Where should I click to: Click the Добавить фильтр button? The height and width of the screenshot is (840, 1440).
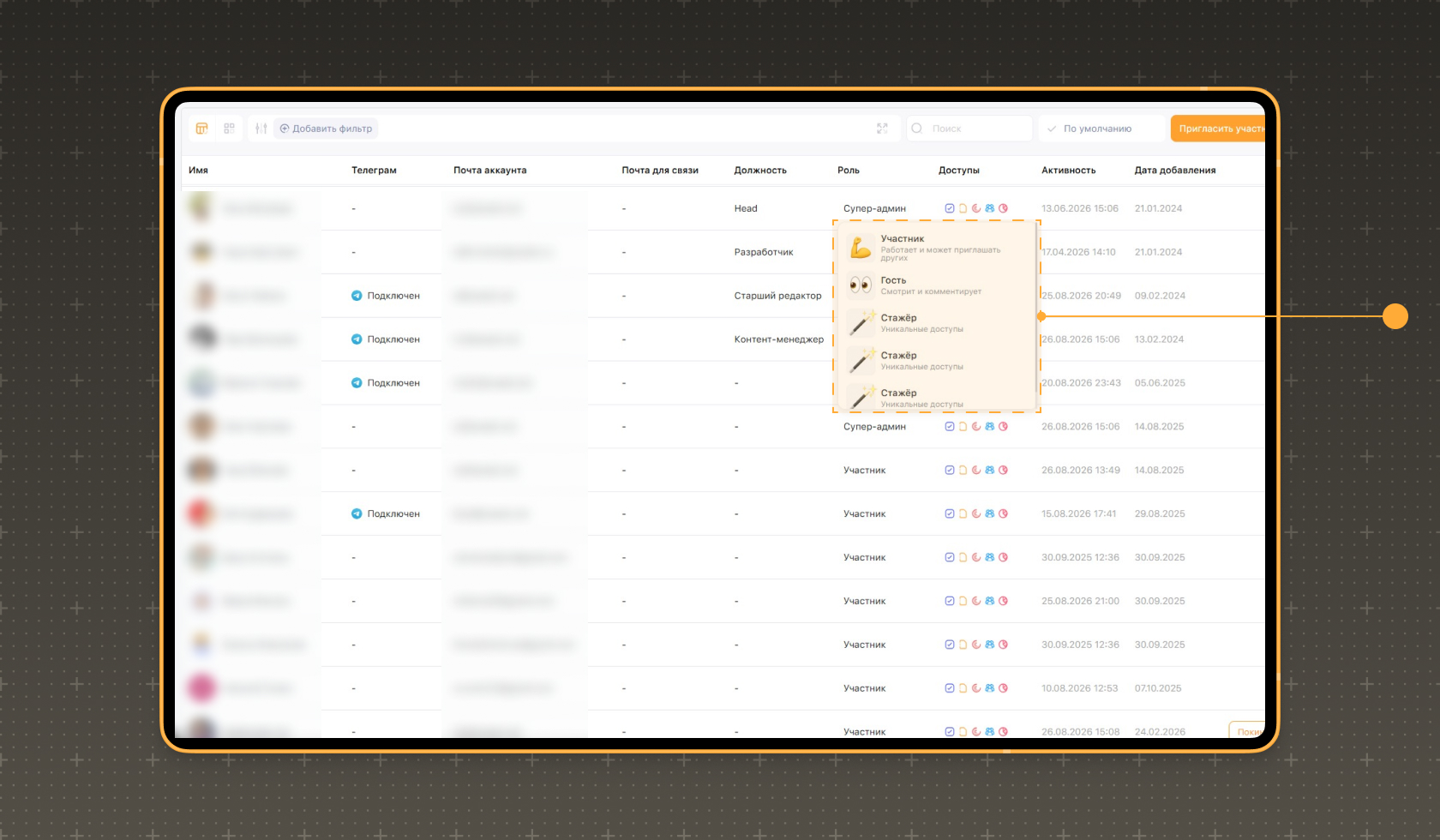point(326,129)
